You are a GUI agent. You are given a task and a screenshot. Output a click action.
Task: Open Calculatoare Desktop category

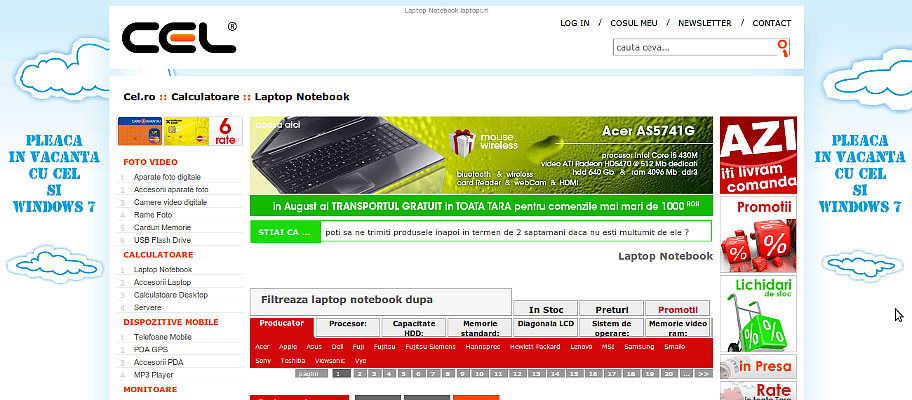[x=170, y=295]
